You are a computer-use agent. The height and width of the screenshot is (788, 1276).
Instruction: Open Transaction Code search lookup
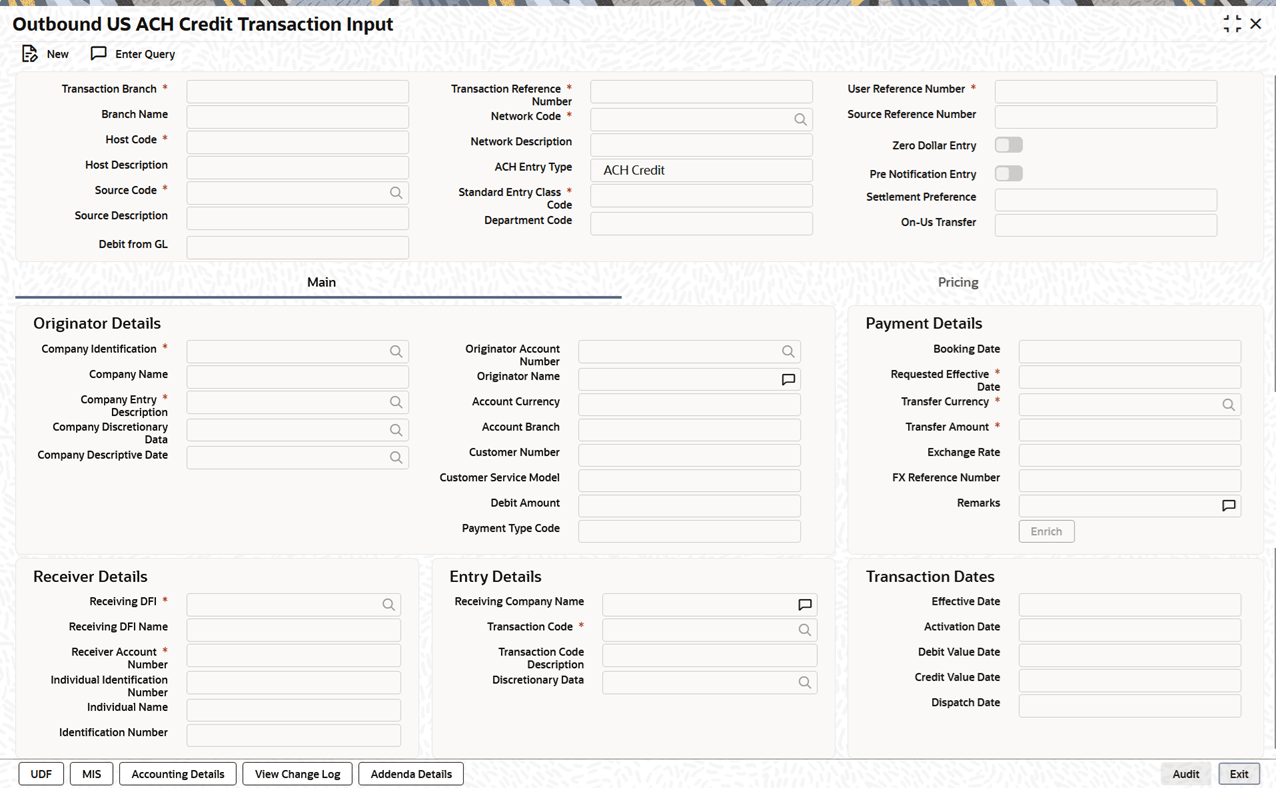pos(805,630)
